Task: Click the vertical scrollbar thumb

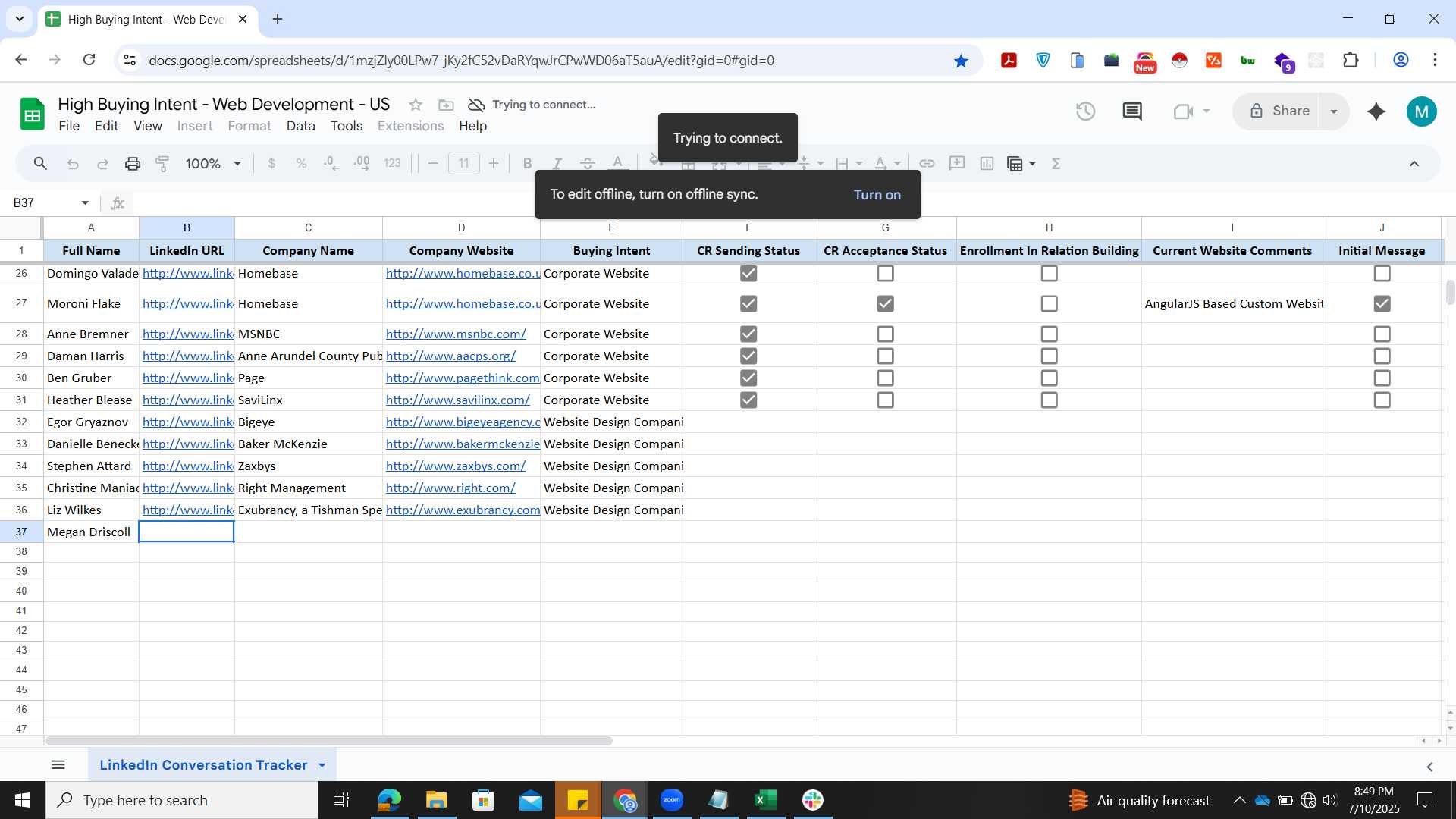Action: click(1450, 292)
